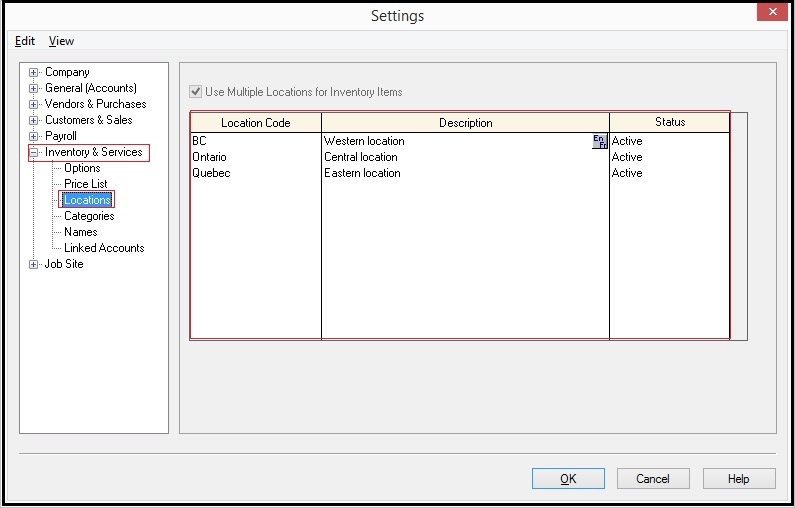
Task: Open Categories in the settings tree
Action: (x=89, y=216)
